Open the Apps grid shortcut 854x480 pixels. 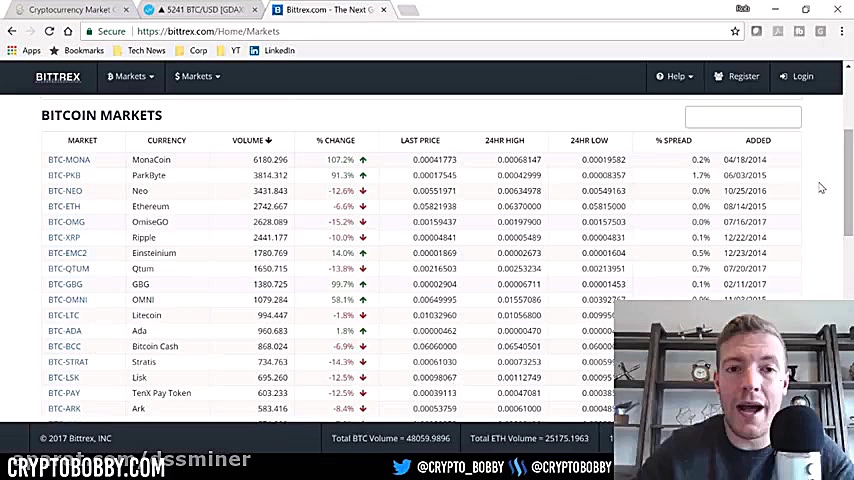point(24,51)
